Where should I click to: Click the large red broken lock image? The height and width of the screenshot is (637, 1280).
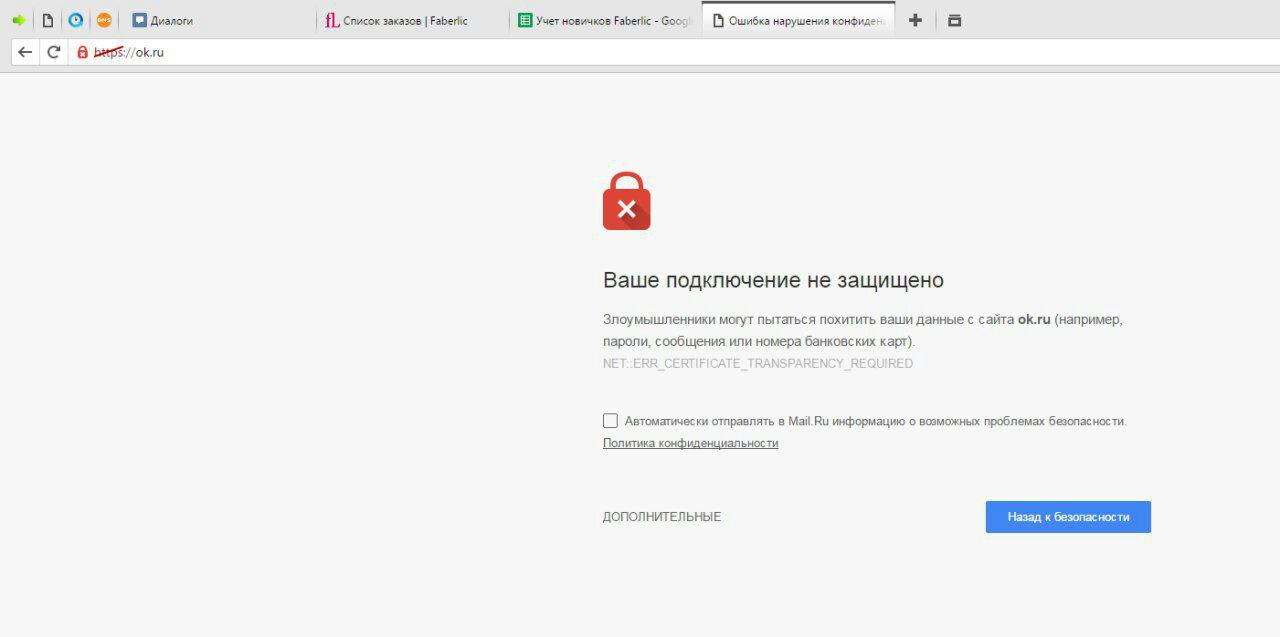coord(627,201)
